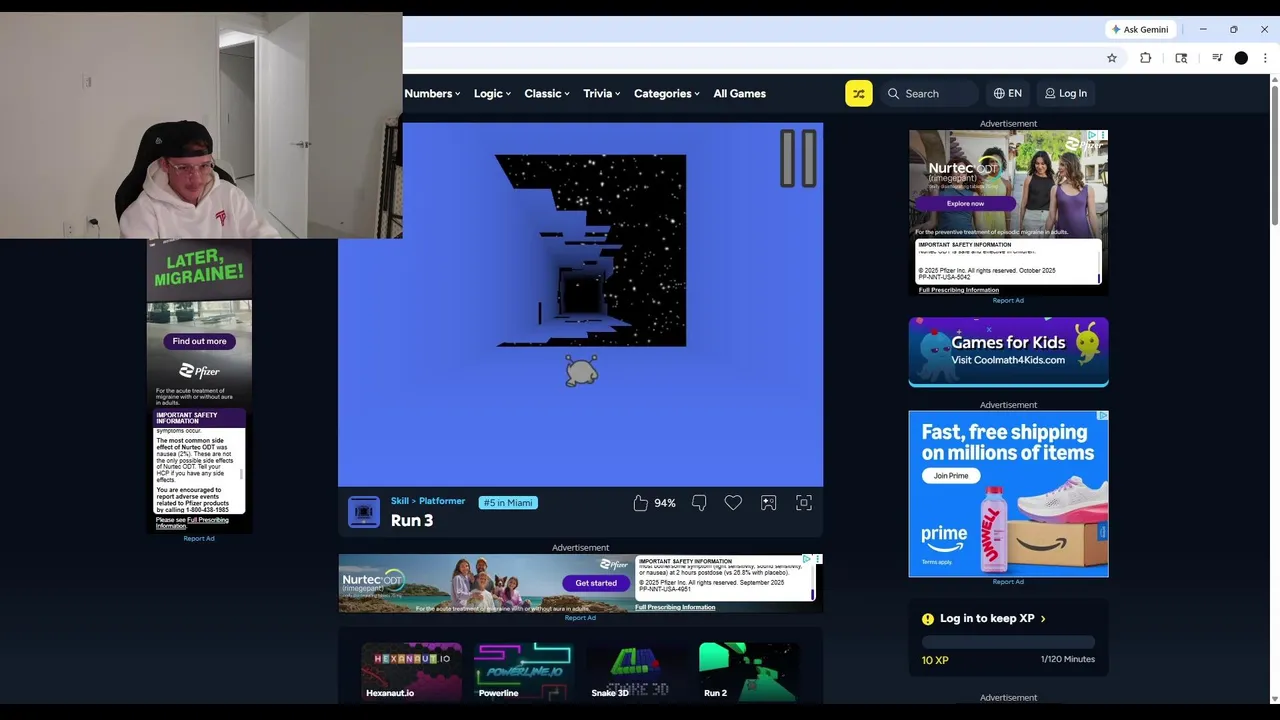Expand the Numbers menu

coord(432,93)
